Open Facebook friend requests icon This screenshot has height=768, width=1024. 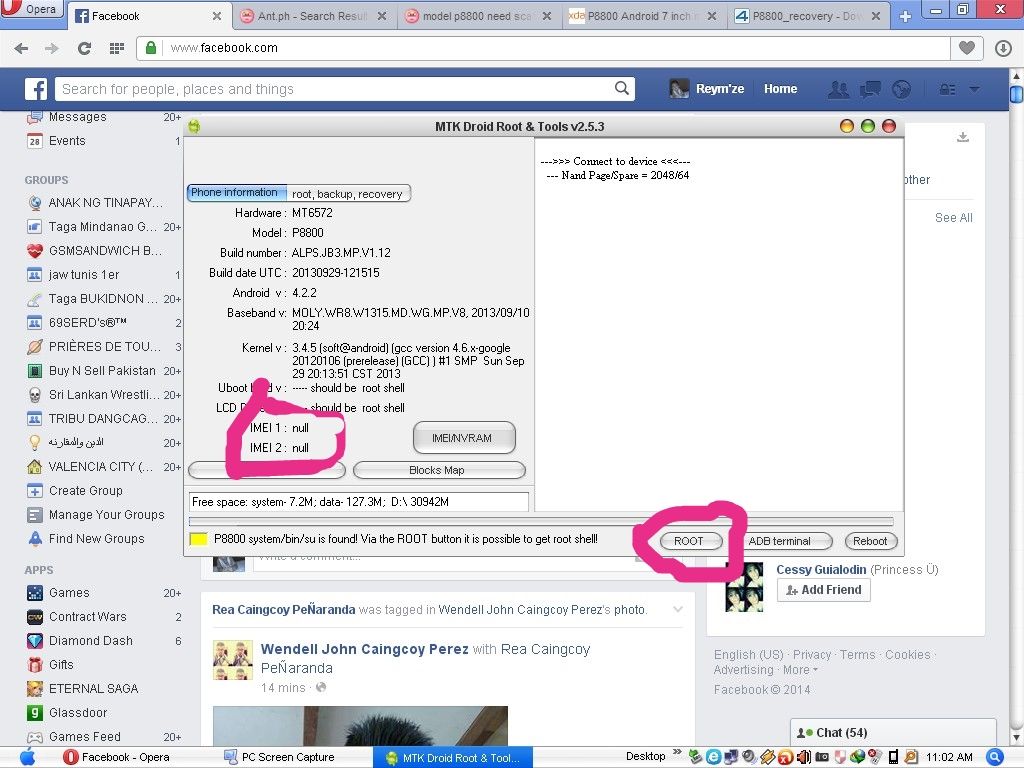(838, 89)
